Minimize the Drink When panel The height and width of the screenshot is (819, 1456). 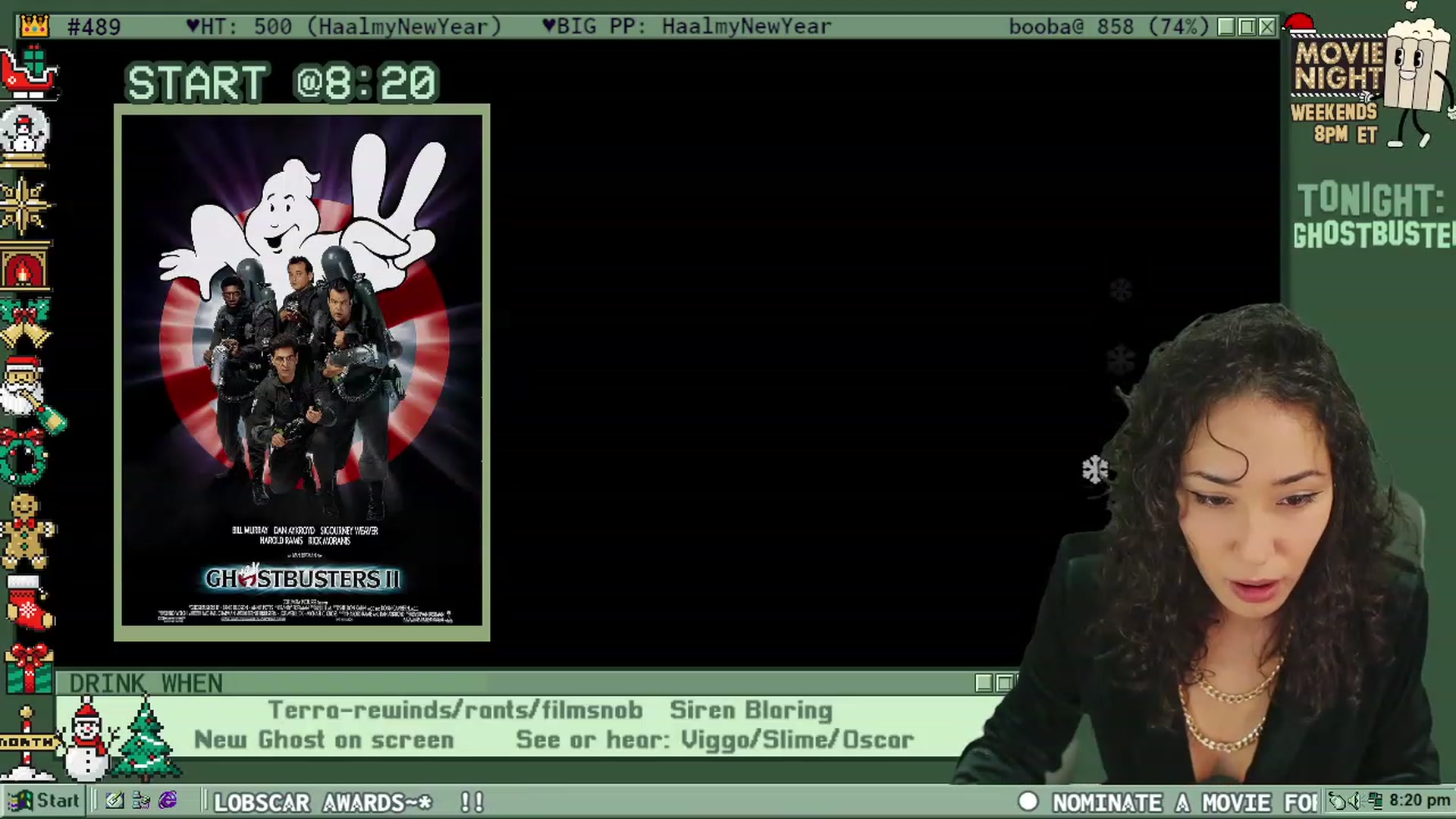coord(984,683)
